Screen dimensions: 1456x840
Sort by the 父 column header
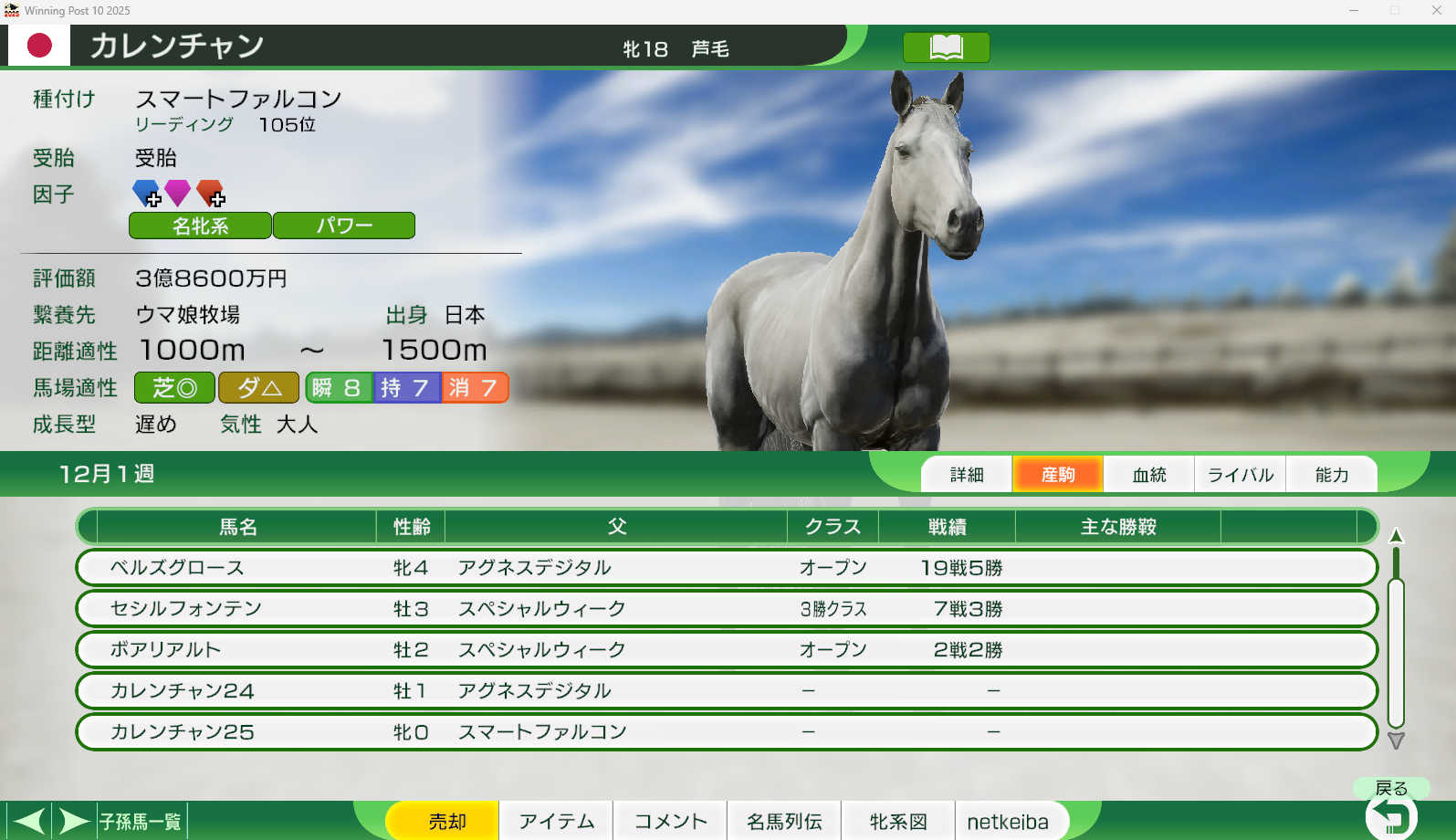(x=616, y=527)
